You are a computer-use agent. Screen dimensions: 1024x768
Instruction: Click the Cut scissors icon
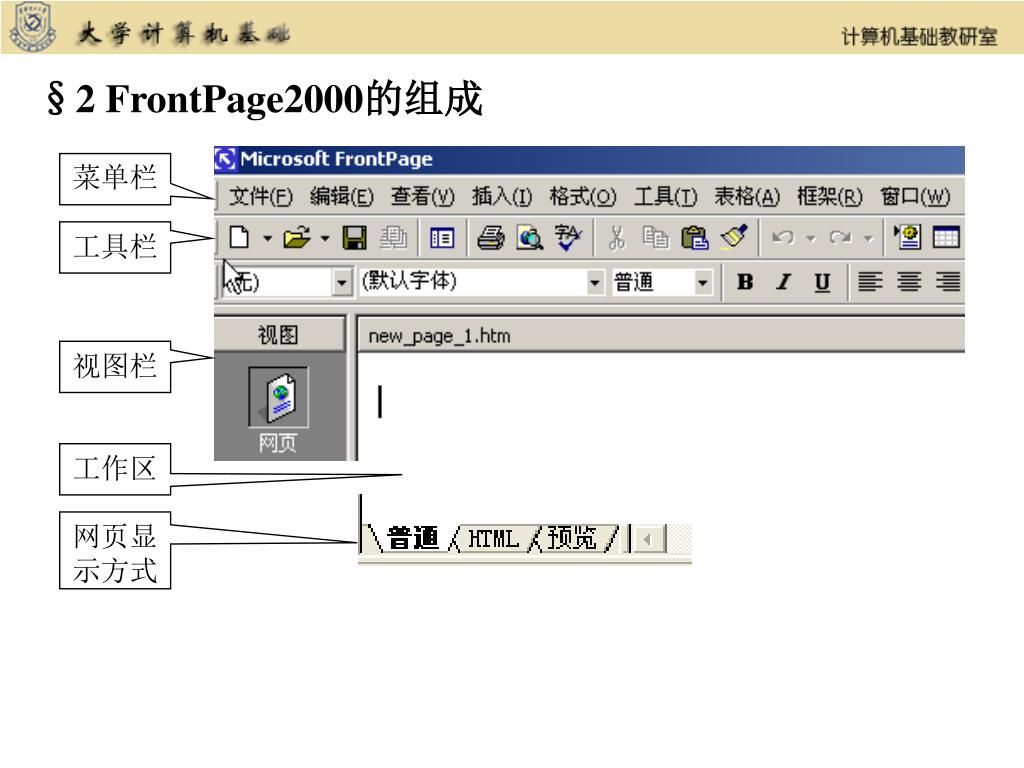click(x=616, y=238)
